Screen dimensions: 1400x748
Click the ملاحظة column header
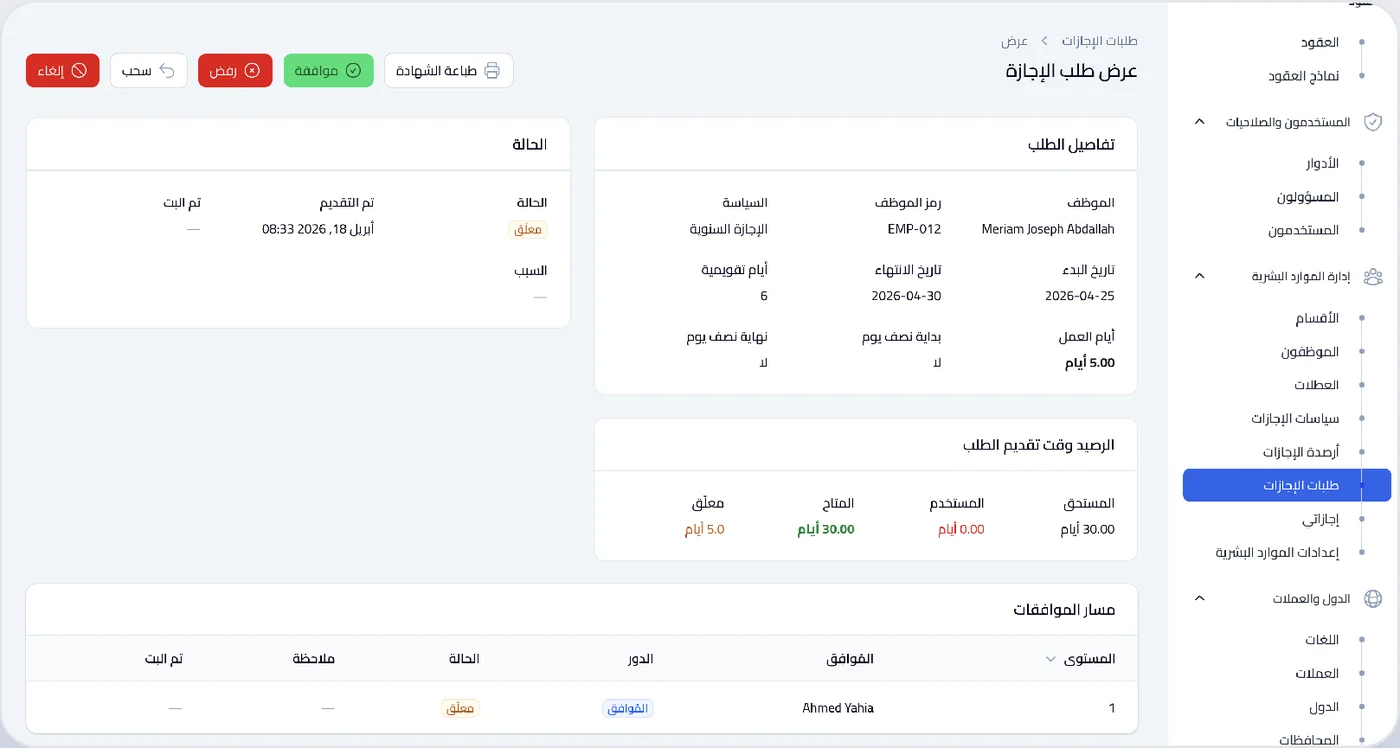pos(314,659)
